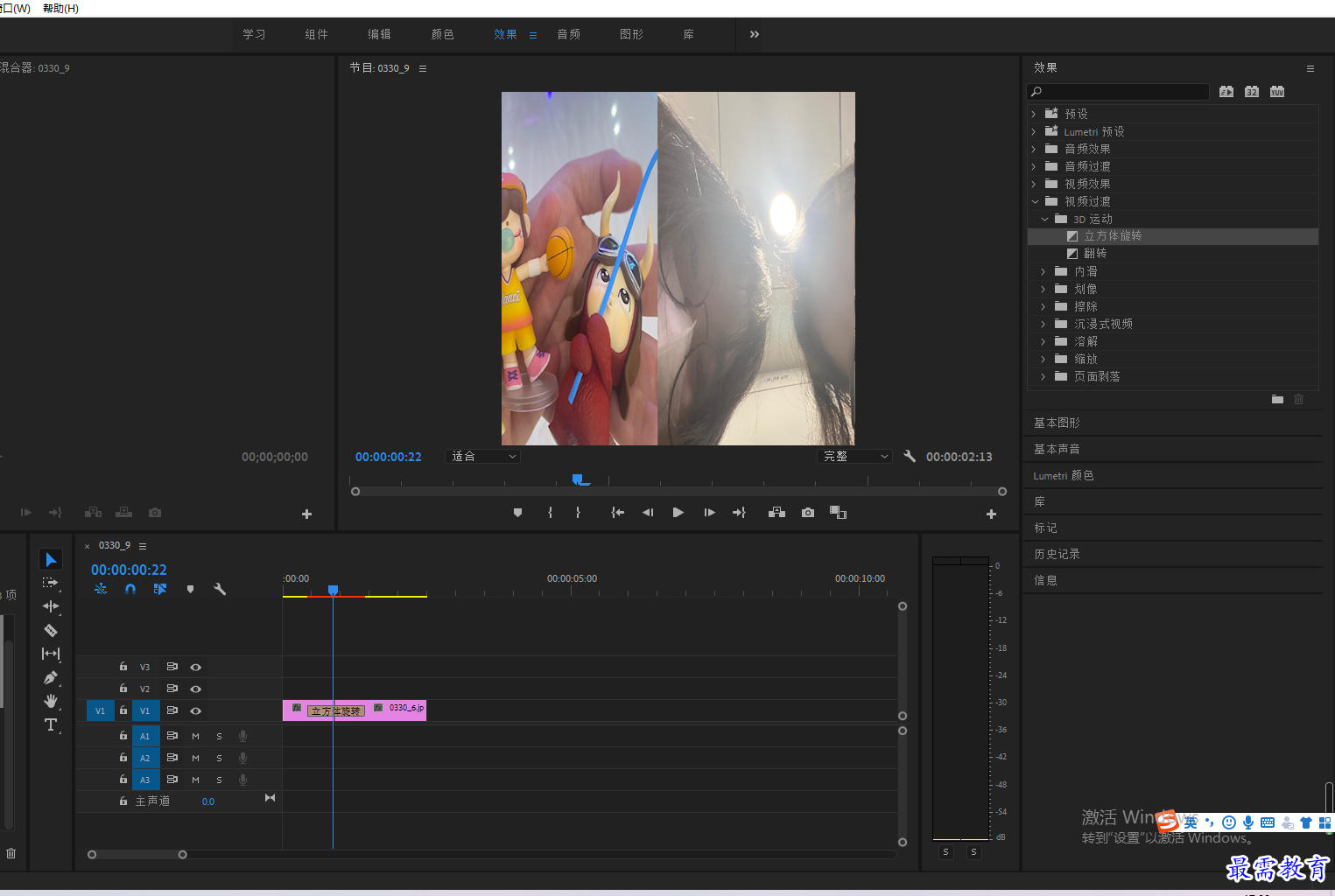This screenshot has width=1335, height=896.
Task: Expand the 视频效果 folder
Action: 1034,184
